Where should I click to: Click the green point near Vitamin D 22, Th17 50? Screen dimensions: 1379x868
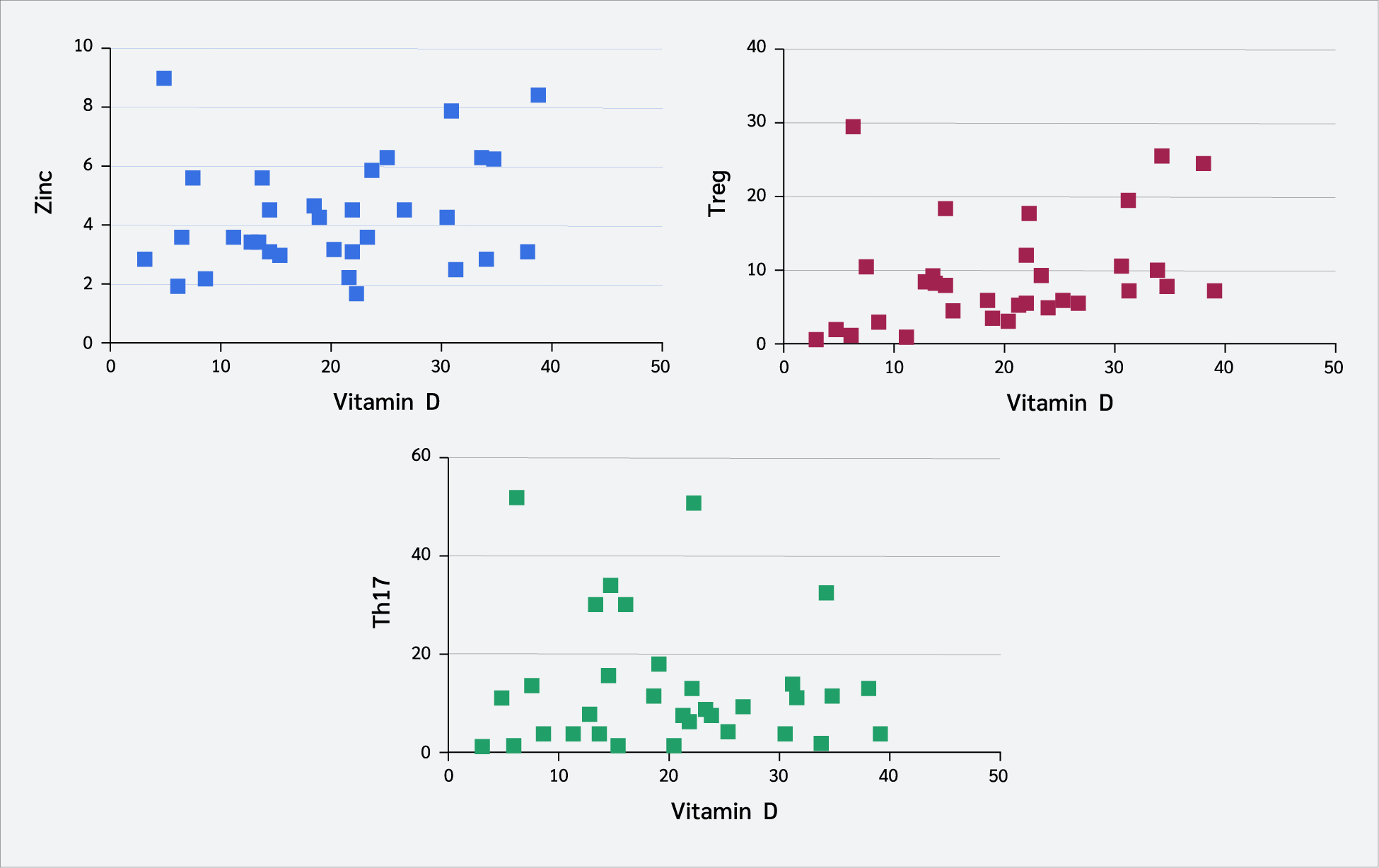click(694, 503)
